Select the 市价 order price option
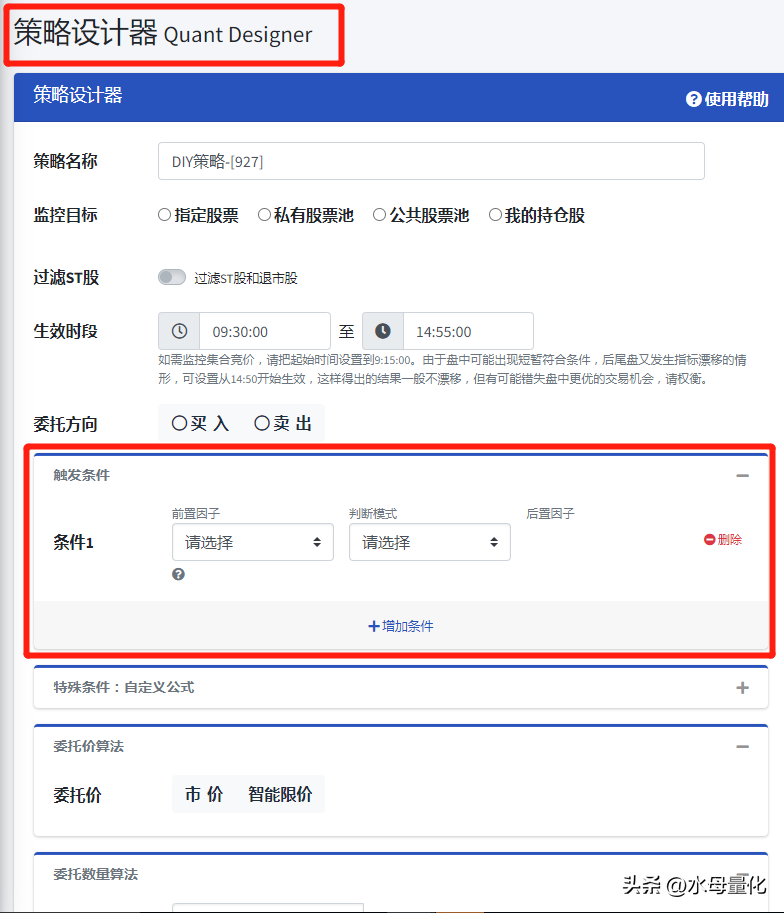 pyautogui.click(x=204, y=794)
